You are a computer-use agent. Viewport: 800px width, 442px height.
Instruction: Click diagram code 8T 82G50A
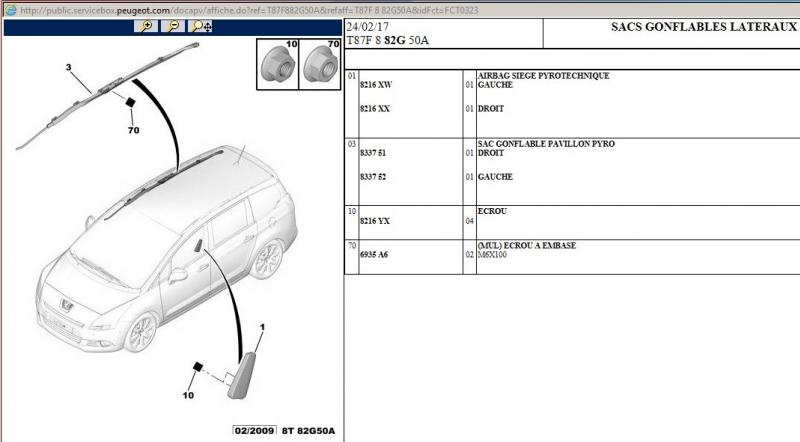[x=308, y=430]
